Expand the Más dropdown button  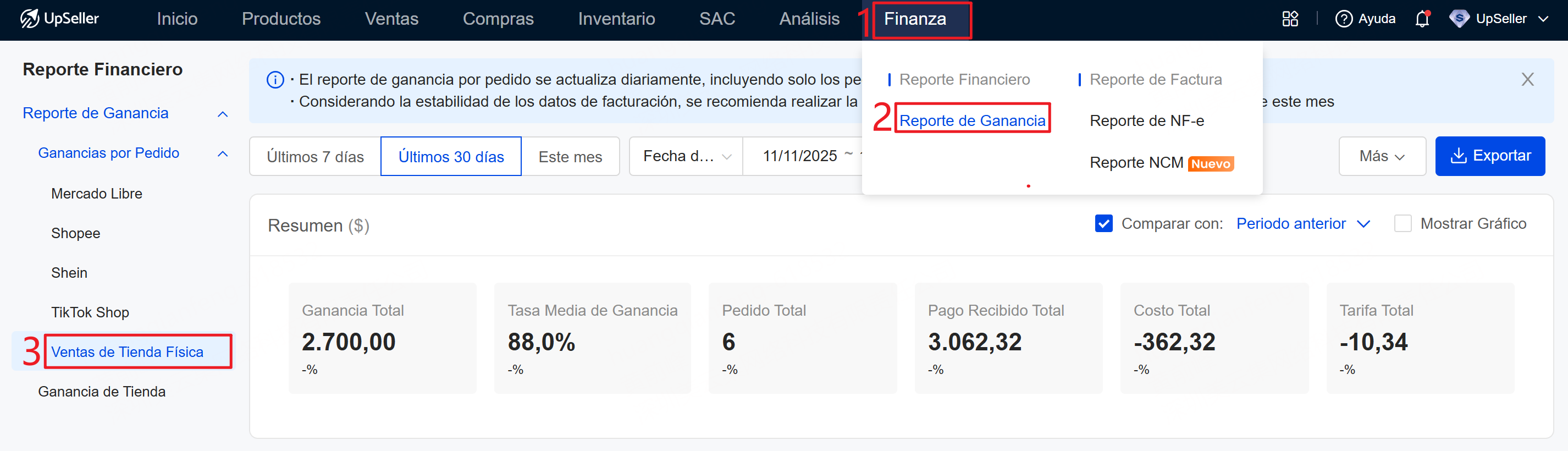coord(1381,156)
